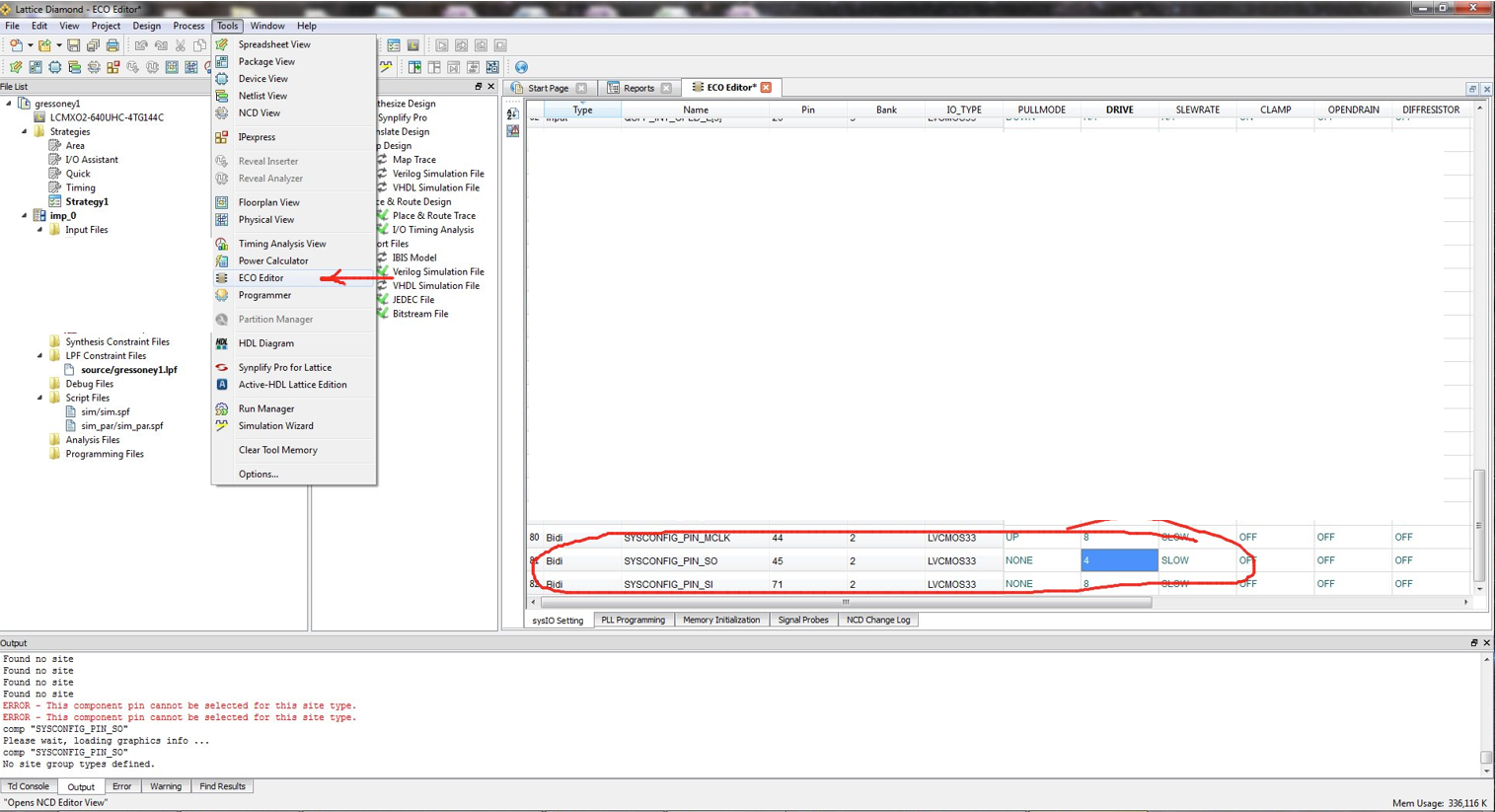
Task: Switch to the Start Page tab
Action: coord(548,88)
